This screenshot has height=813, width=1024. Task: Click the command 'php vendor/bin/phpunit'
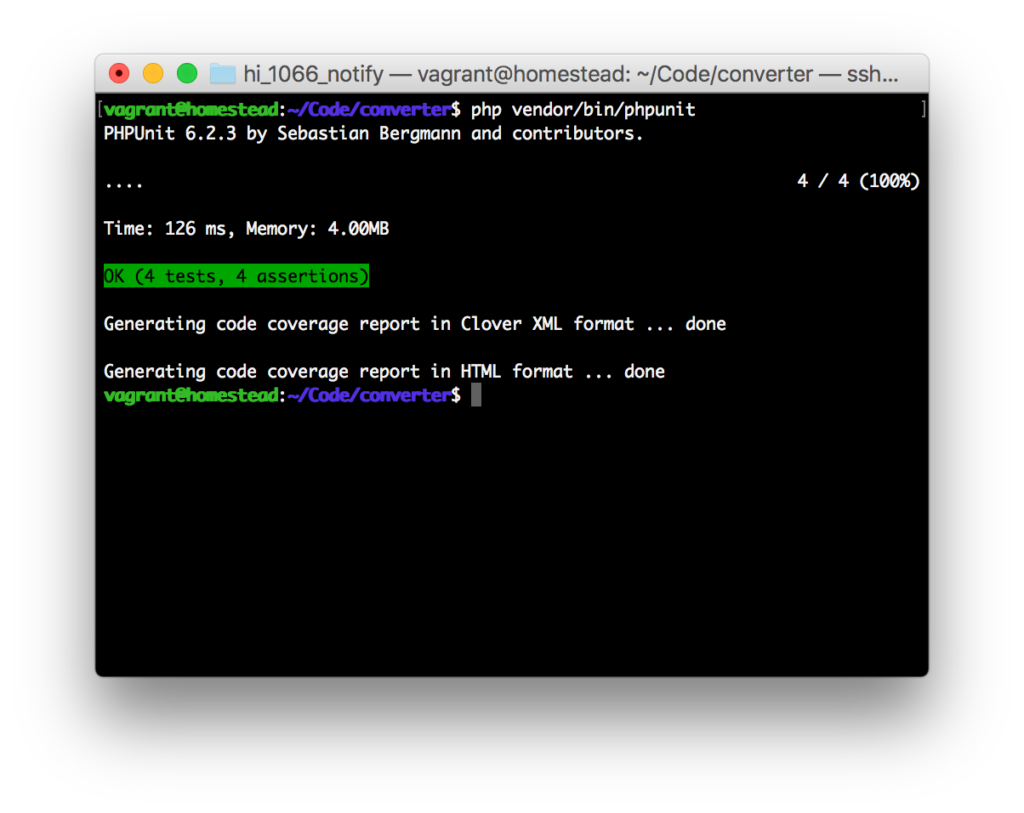coord(583,110)
